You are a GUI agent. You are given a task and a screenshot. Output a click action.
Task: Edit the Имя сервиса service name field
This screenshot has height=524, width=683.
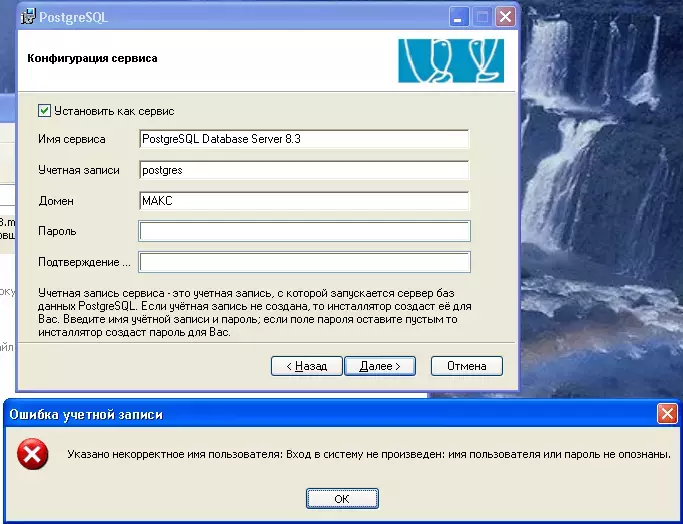pyautogui.click(x=304, y=139)
